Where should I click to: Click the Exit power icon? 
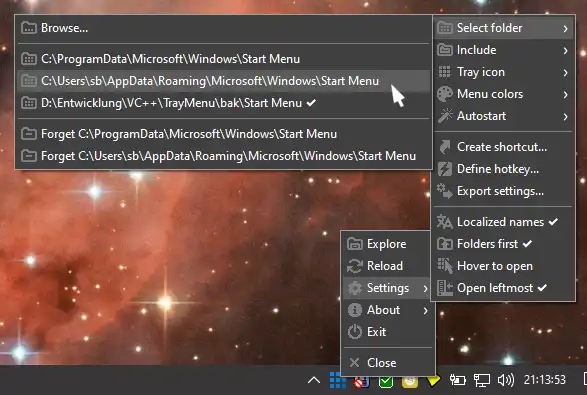[355, 332]
